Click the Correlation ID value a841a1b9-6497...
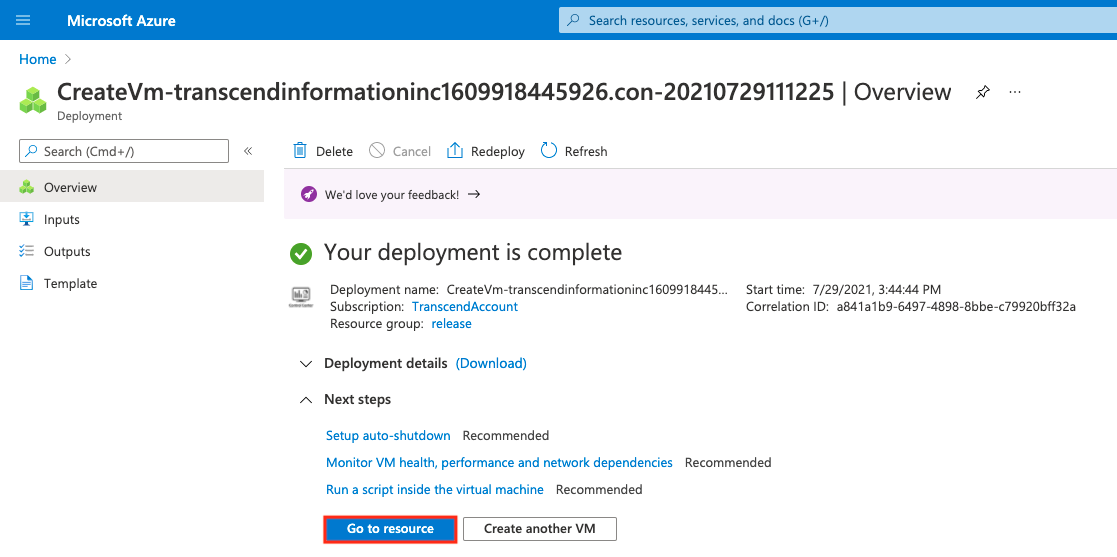The height and width of the screenshot is (557, 1117). pyautogui.click(x=956, y=307)
